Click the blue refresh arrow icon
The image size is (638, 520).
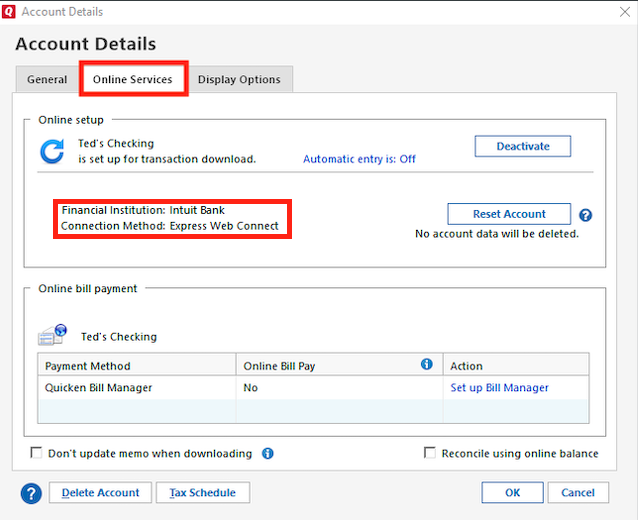click(52, 151)
